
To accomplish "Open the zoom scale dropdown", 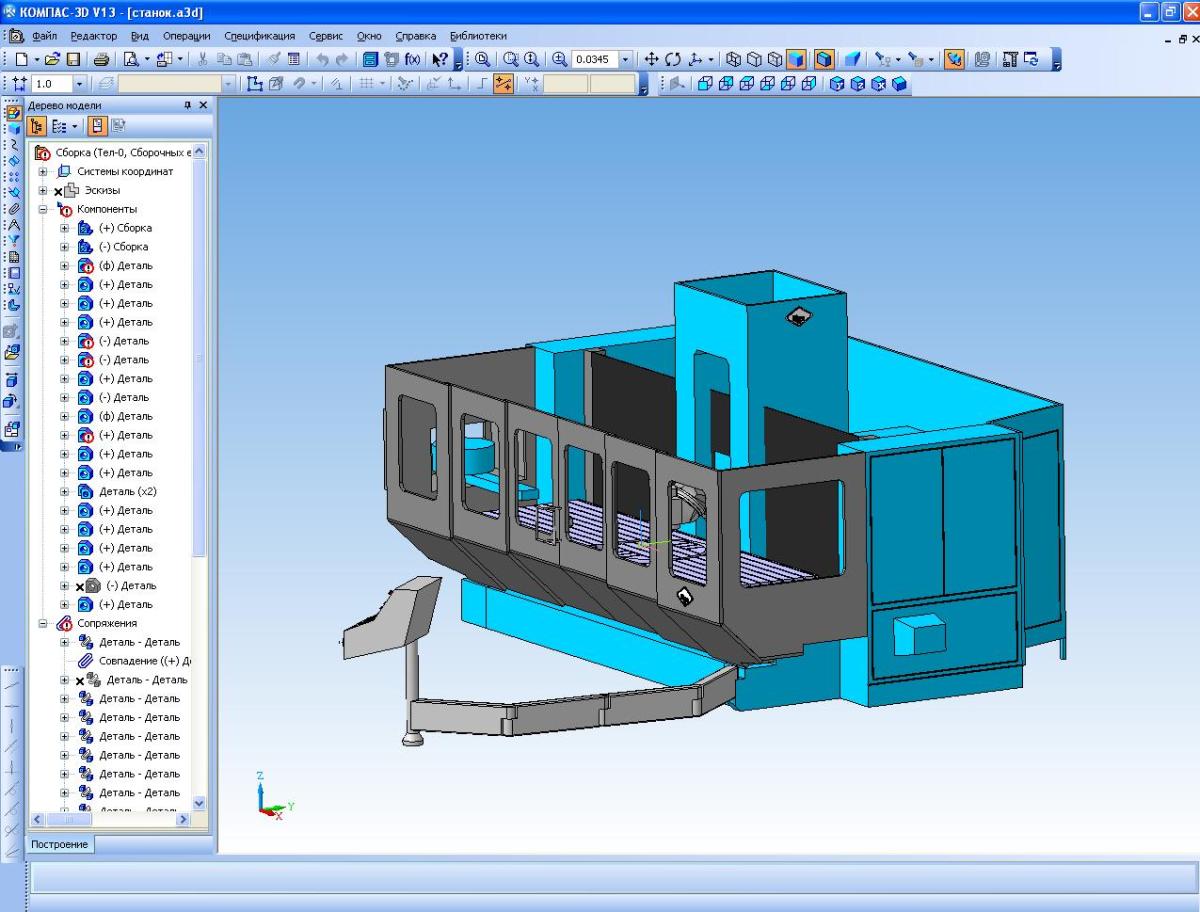I will point(626,59).
